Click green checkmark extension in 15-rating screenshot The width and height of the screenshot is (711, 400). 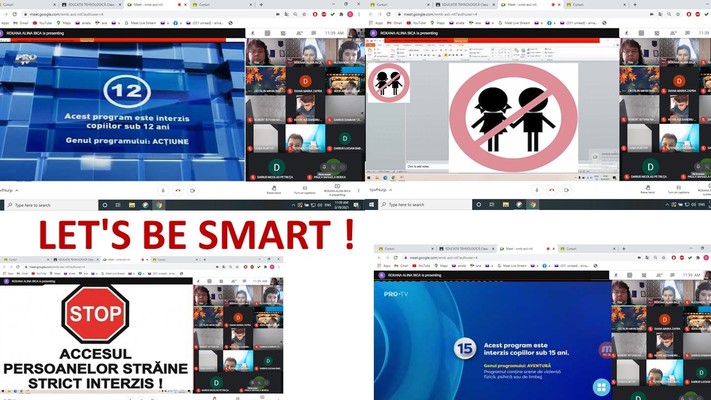pyautogui.click(x=690, y=258)
